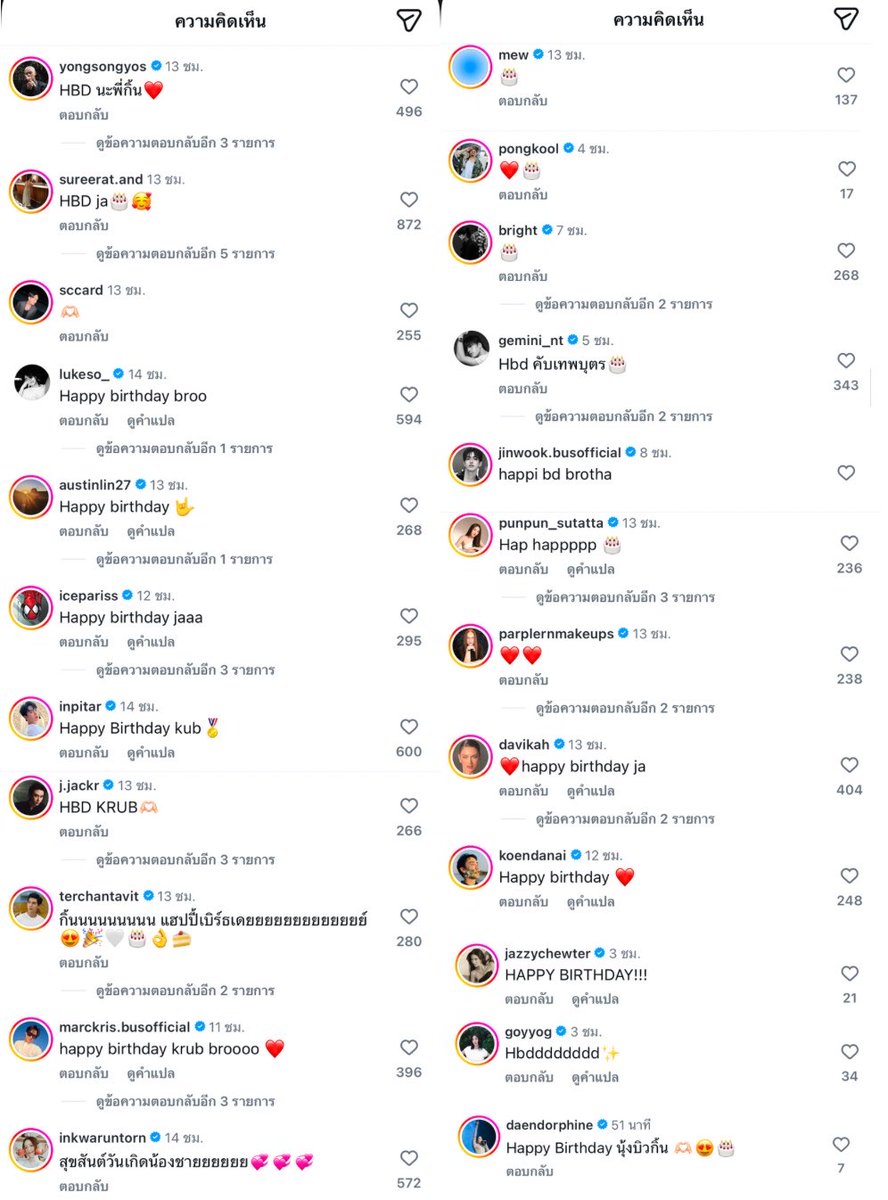Expand 3 more replies under punpun_sutatta
888x1200 pixels.
click(625, 597)
